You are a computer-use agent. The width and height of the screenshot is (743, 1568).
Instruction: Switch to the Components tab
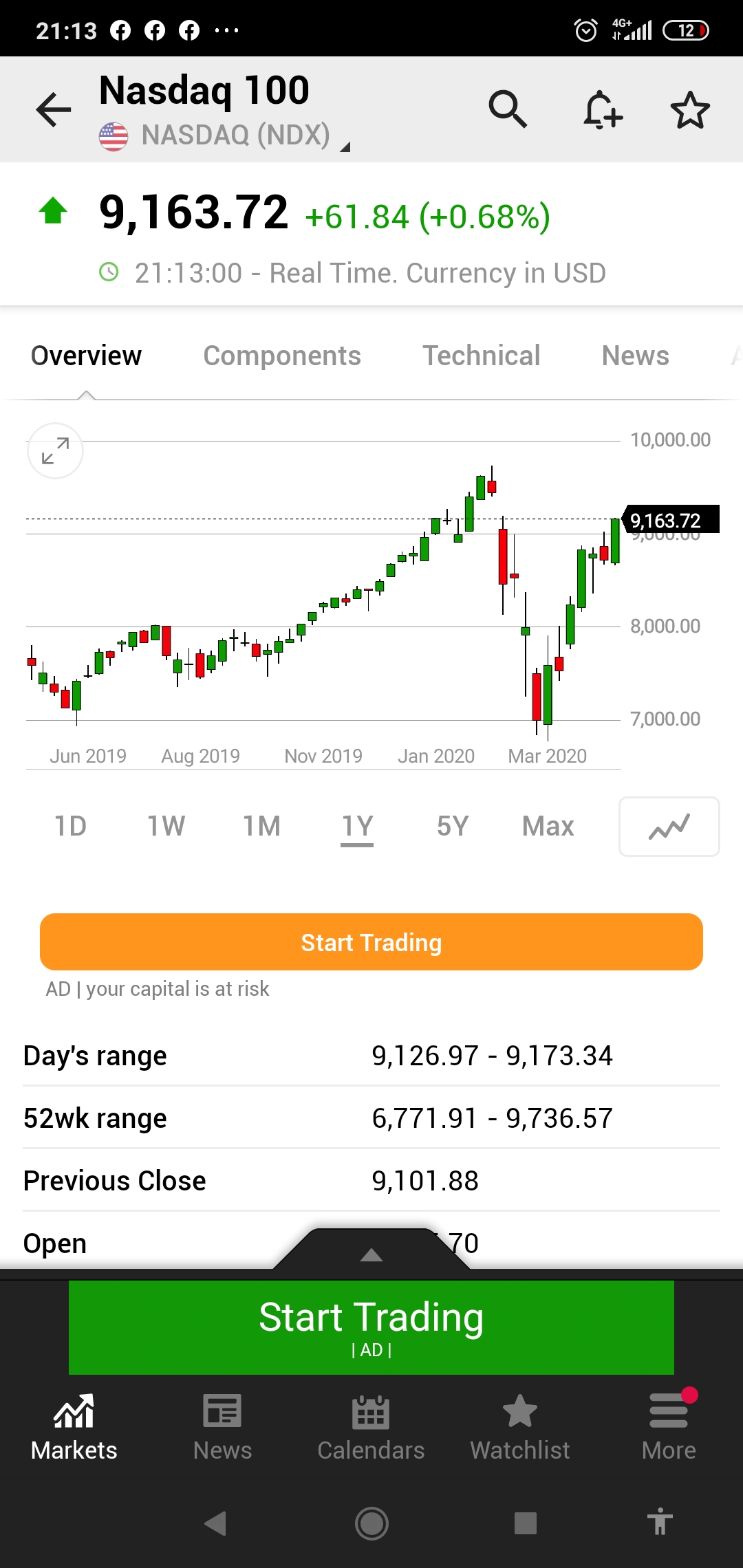(x=282, y=356)
